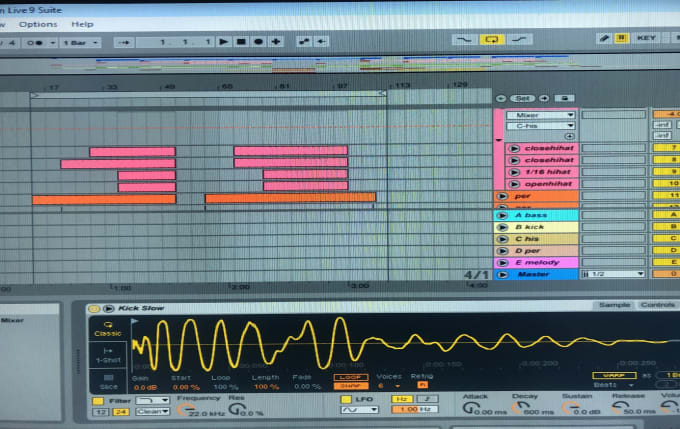Unfold the first closehihat track

pos(514,148)
